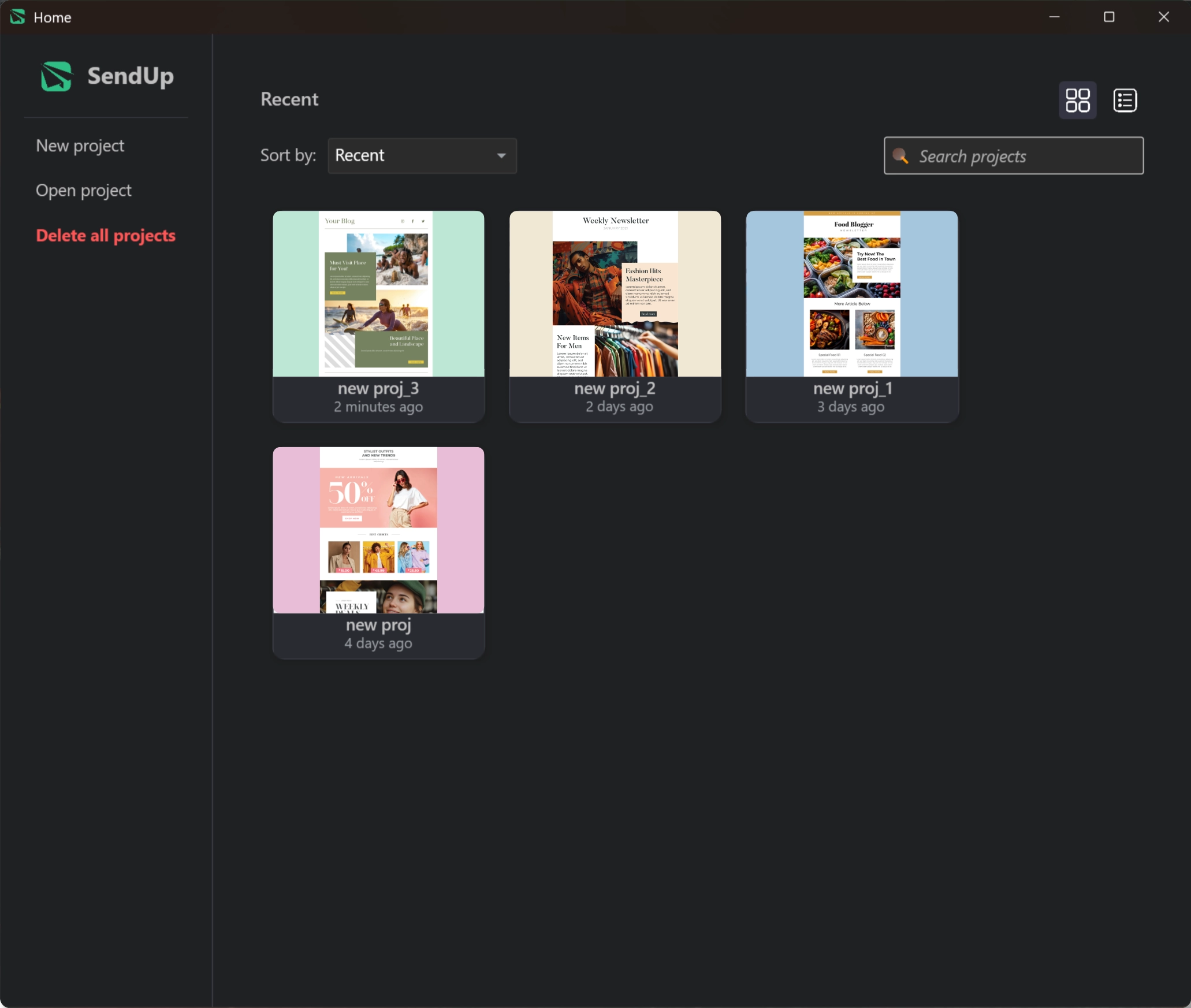This screenshot has height=1008, width=1191.
Task: Click the '2 days ago' timestamp
Action: point(619,407)
